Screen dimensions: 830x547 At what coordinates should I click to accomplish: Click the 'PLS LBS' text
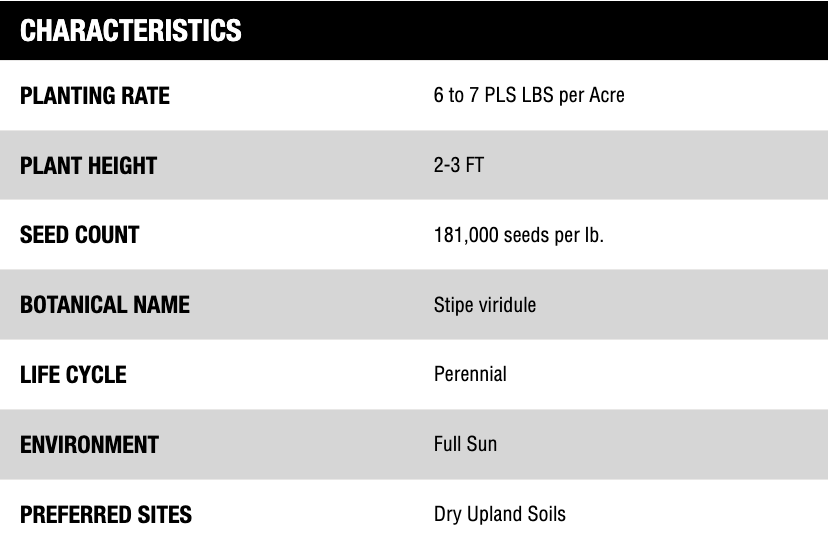click(514, 96)
